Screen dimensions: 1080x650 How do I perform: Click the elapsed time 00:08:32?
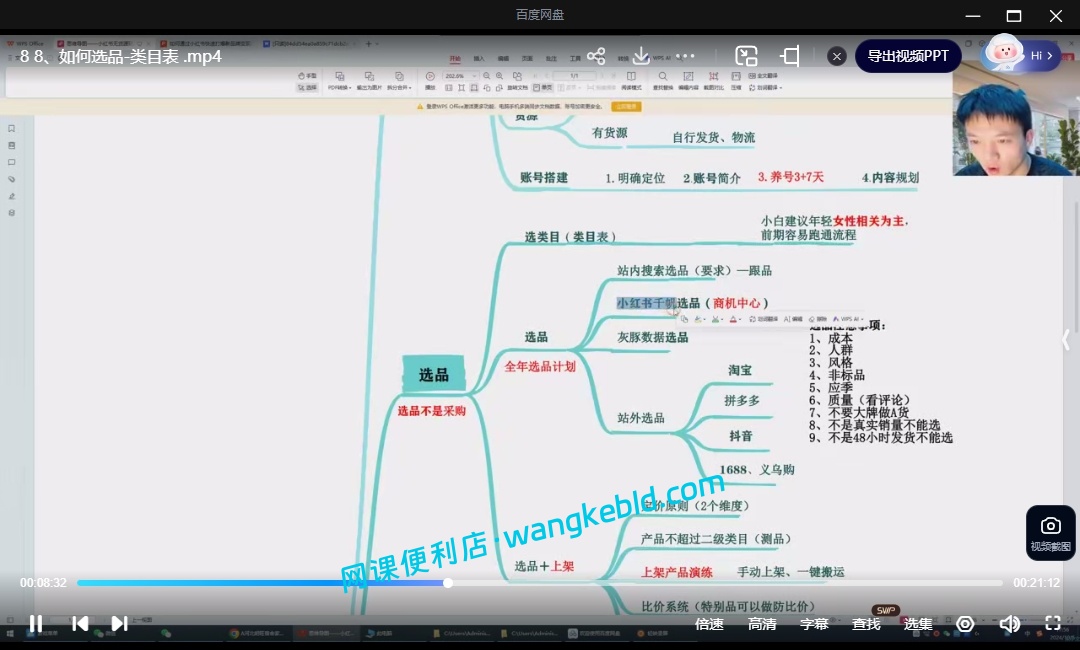coord(43,583)
